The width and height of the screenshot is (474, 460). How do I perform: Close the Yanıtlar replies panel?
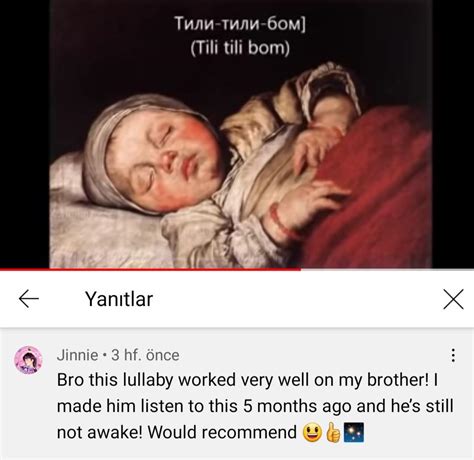click(x=453, y=299)
